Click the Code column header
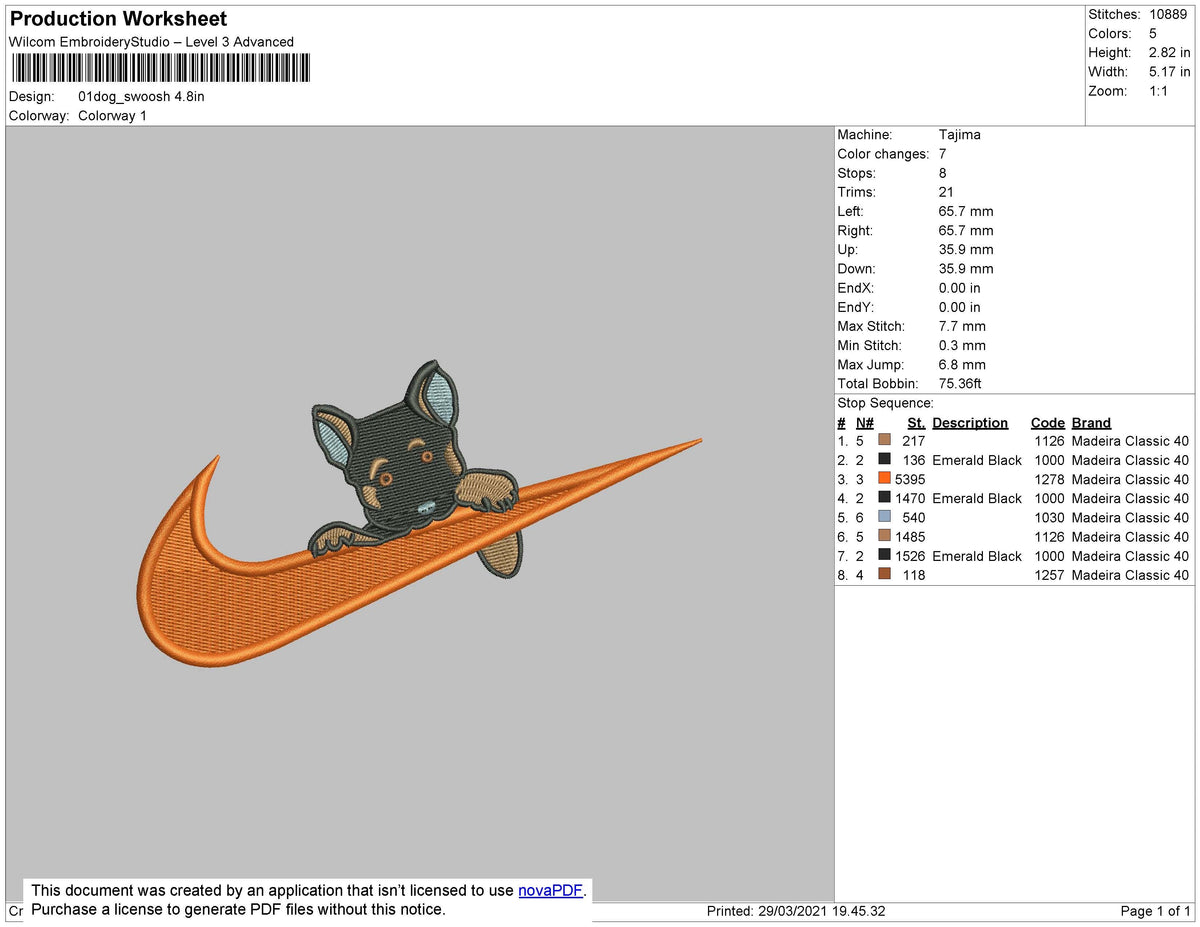 click(1047, 422)
